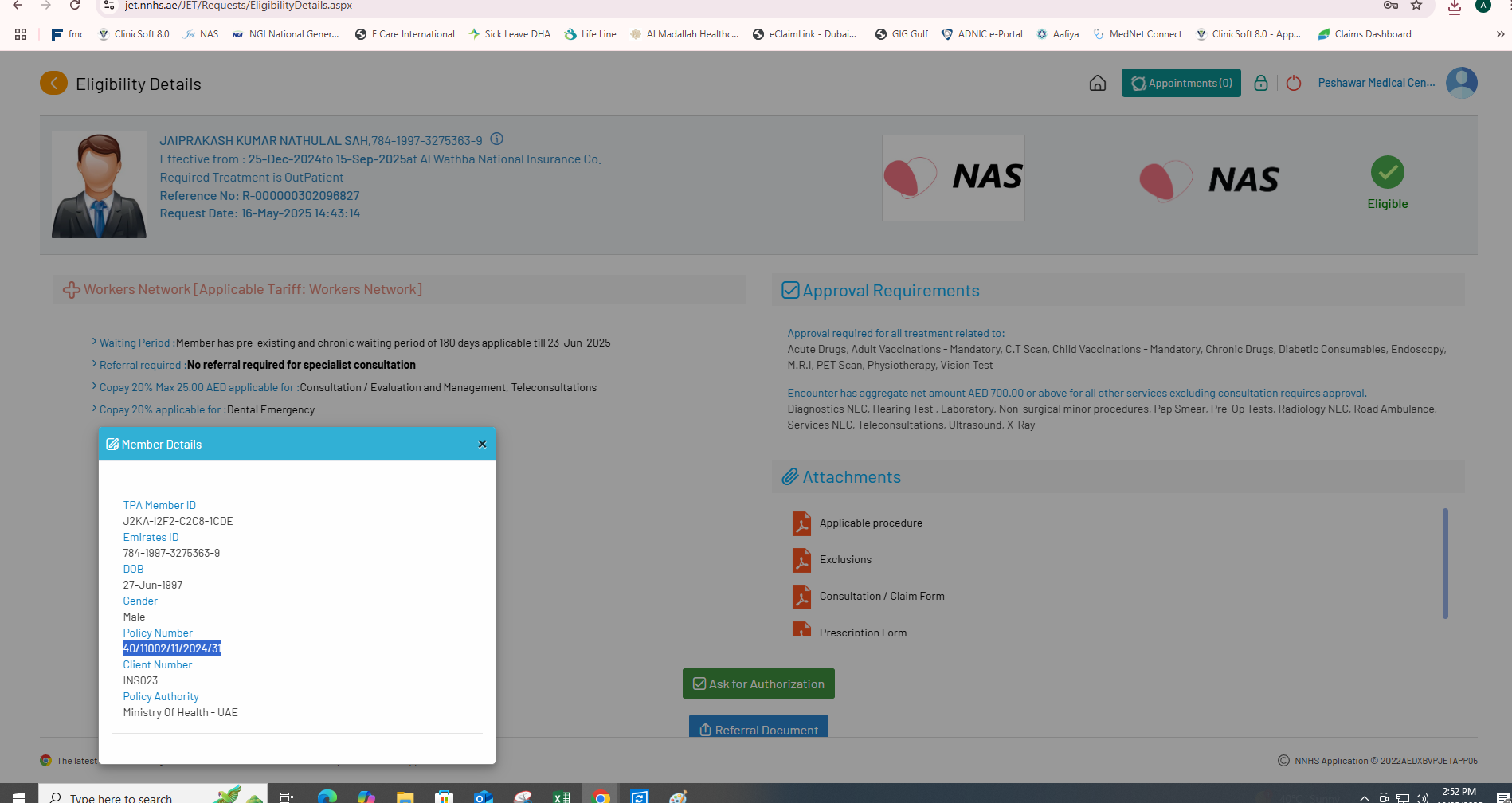Click Peshawar Medical Center account name
1512x803 pixels.
click(x=1376, y=83)
